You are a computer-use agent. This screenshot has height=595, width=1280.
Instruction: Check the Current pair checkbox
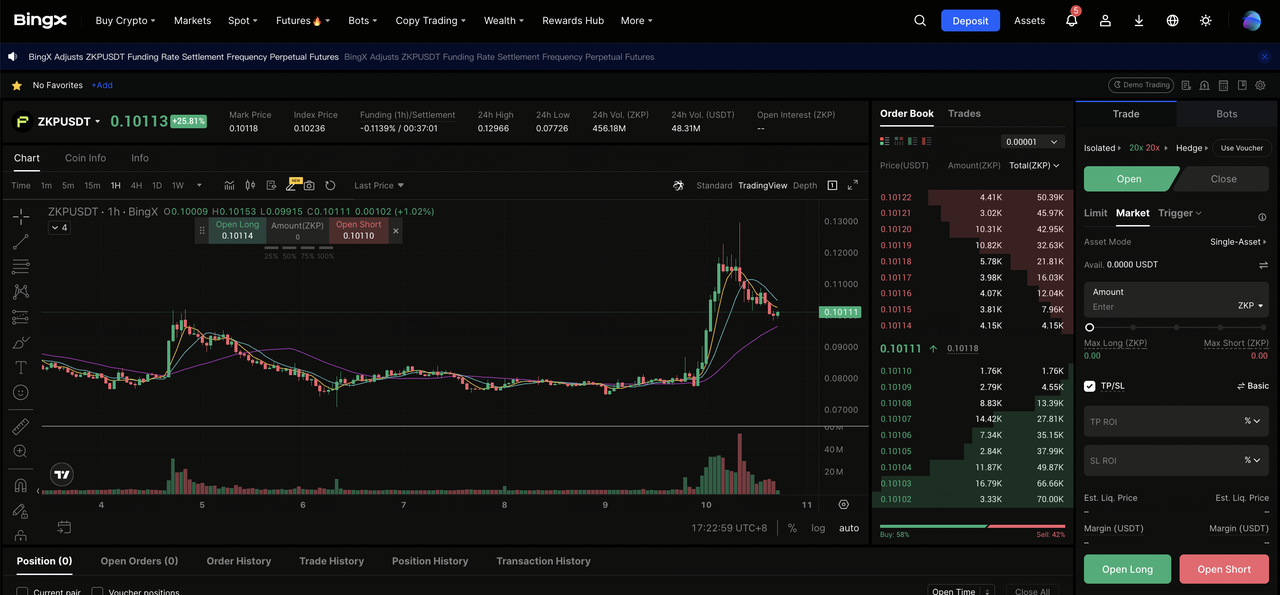pyautogui.click(x=23, y=592)
